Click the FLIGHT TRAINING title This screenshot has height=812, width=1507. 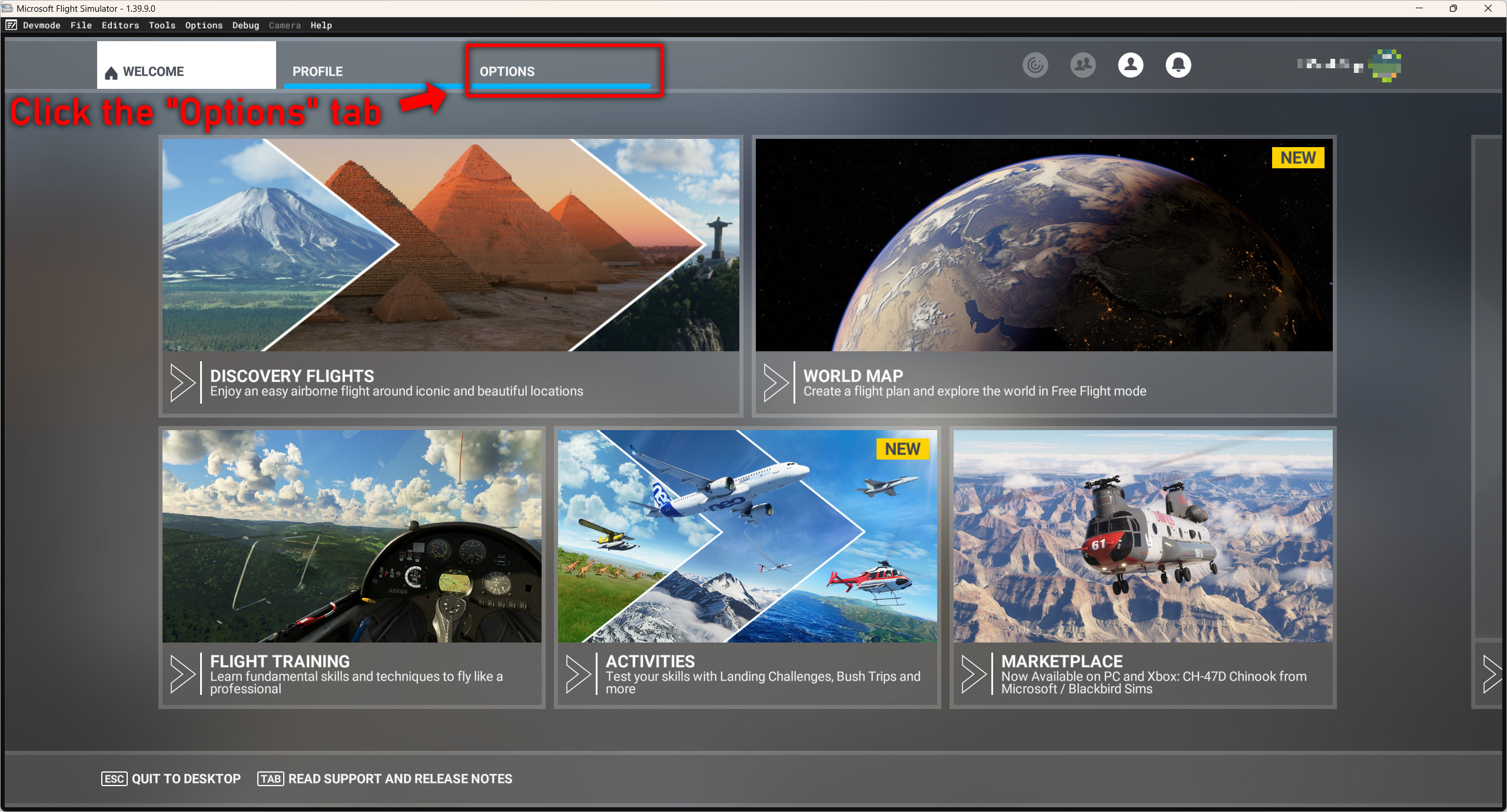280,661
